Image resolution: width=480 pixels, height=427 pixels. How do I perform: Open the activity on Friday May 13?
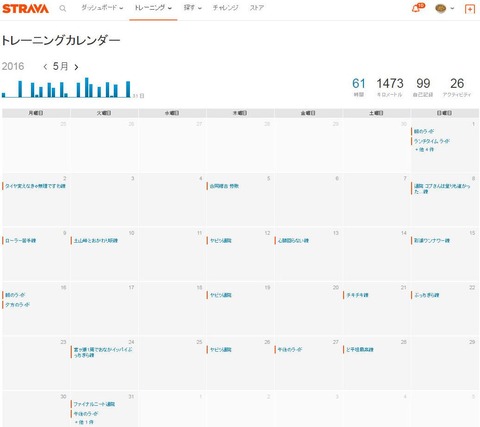pos(293,240)
